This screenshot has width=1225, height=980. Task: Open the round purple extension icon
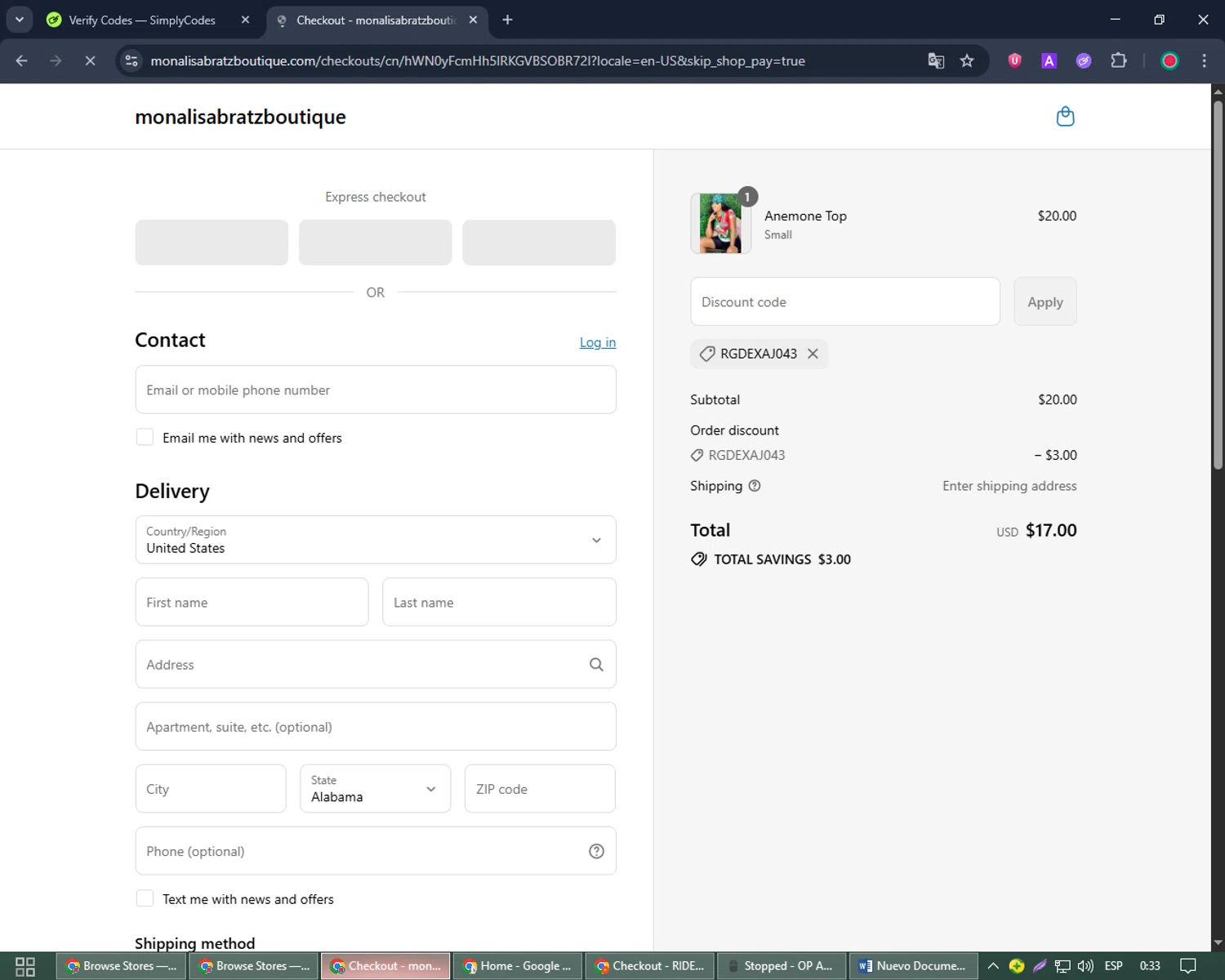pyautogui.click(x=1084, y=60)
